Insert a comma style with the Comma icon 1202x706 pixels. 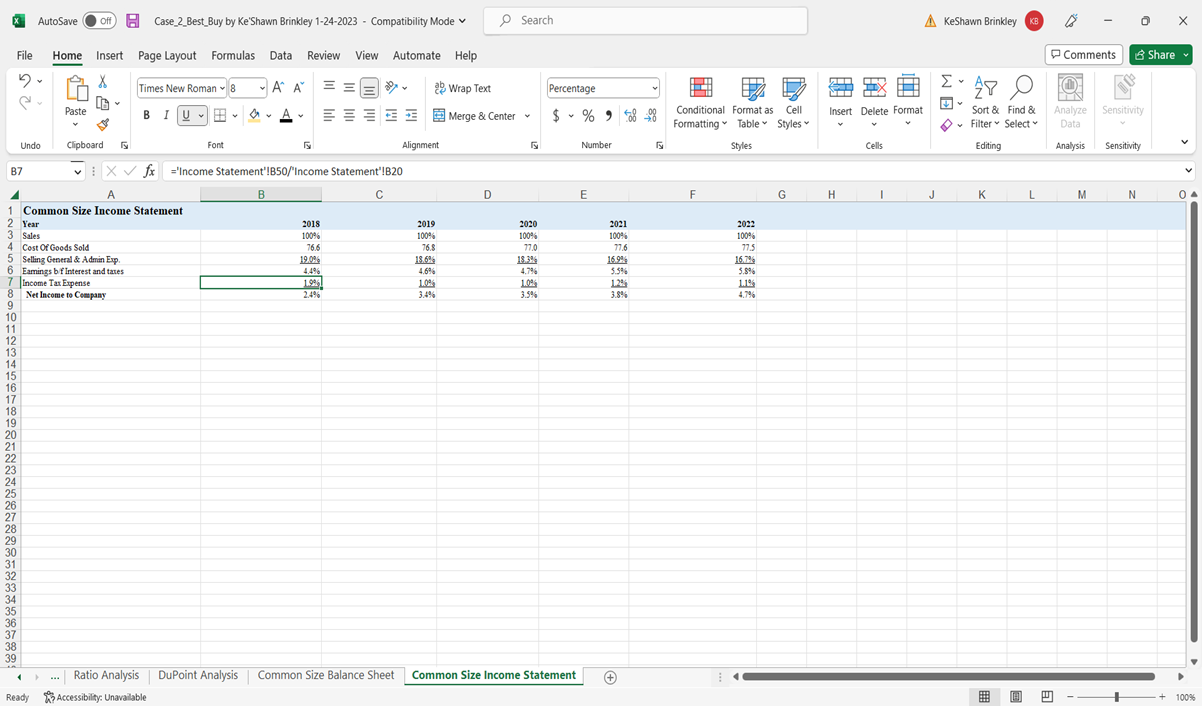click(608, 115)
